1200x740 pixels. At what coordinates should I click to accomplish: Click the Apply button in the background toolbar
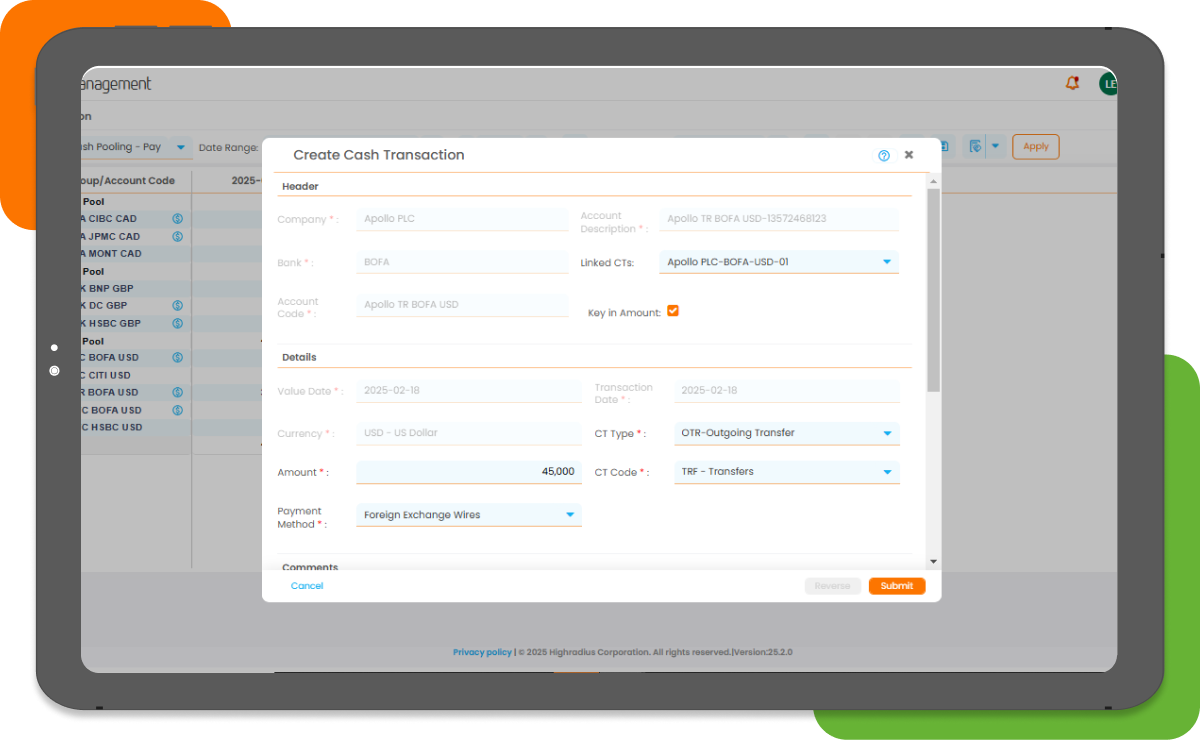point(1036,147)
